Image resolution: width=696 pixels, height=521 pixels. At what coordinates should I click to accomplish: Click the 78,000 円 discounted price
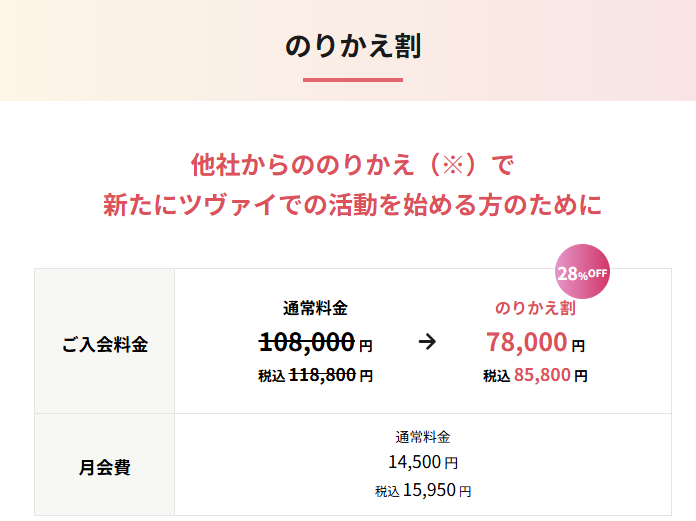(535, 342)
